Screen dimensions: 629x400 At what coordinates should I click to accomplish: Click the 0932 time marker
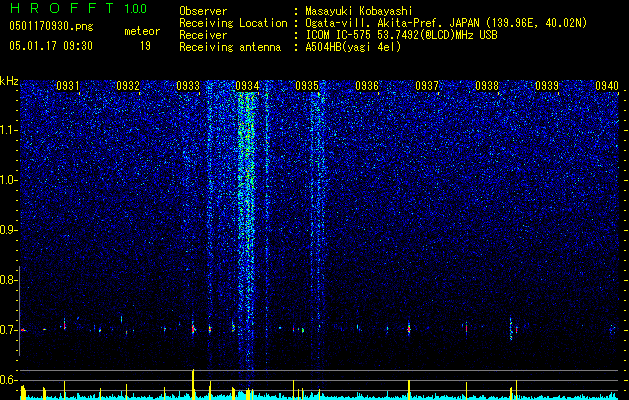click(x=128, y=86)
